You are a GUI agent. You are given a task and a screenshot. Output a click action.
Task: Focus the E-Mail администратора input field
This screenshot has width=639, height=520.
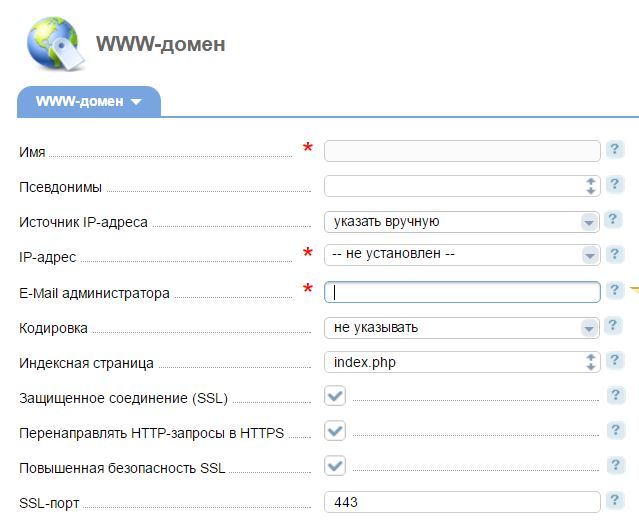tap(462, 292)
